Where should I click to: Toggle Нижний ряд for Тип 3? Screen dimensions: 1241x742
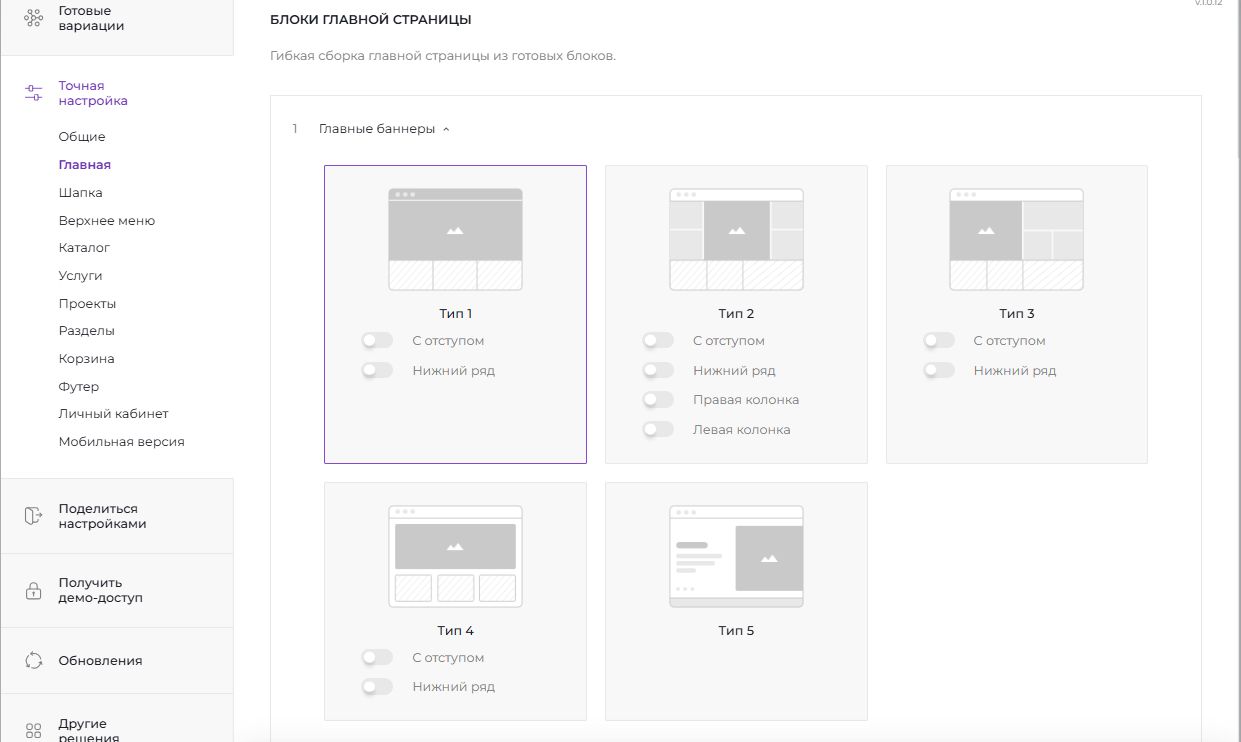point(939,371)
